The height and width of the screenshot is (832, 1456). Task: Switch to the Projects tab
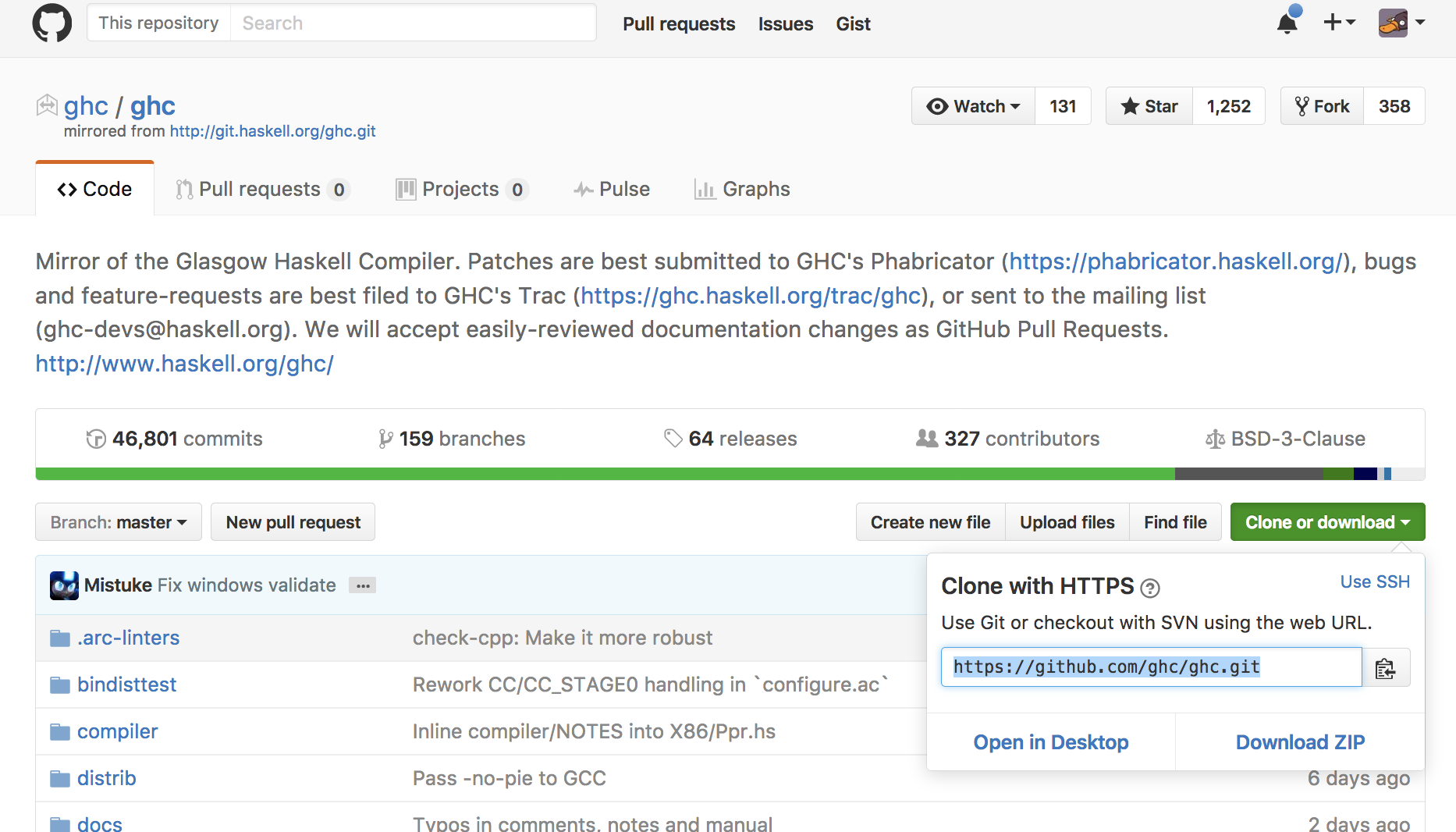(462, 189)
